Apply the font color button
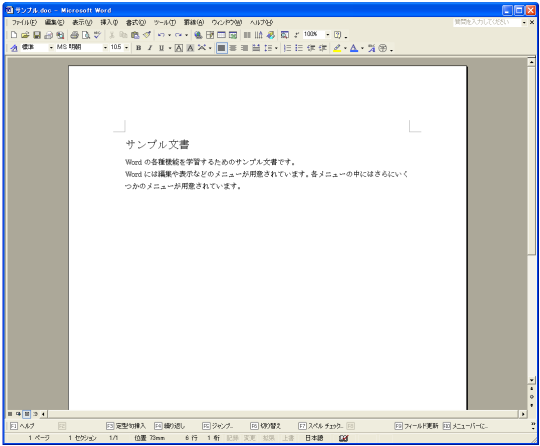 (354, 48)
